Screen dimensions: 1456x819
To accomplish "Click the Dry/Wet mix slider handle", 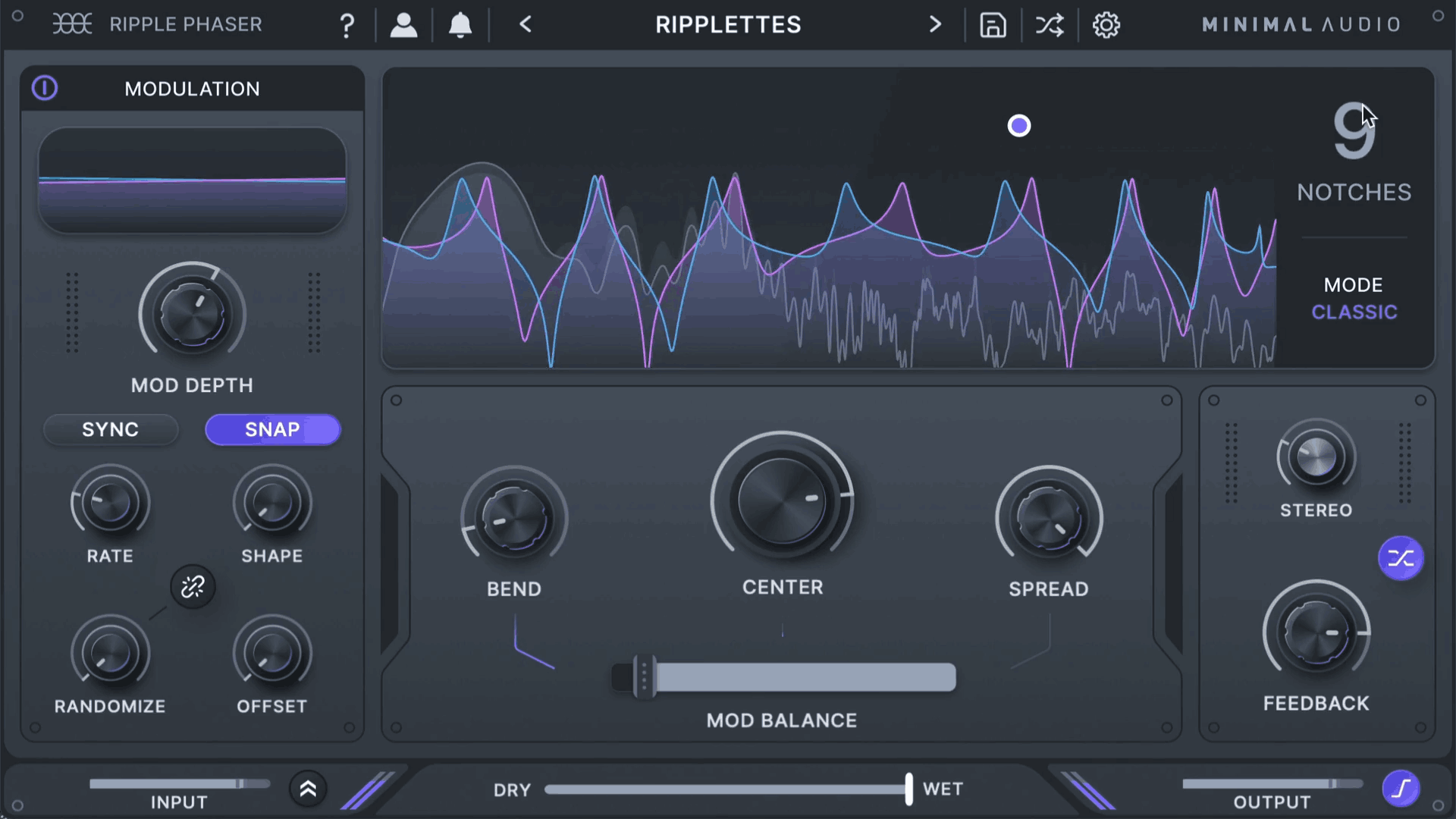I will (908, 789).
